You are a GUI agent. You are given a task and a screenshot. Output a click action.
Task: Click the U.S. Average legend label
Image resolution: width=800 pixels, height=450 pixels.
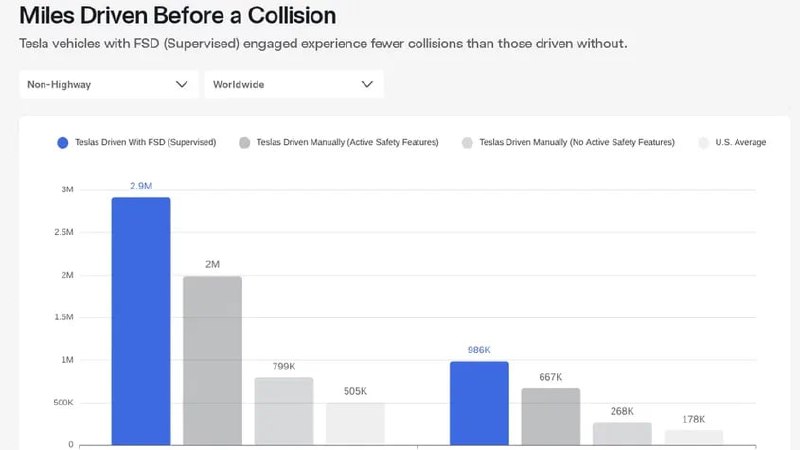[x=740, y=143]
